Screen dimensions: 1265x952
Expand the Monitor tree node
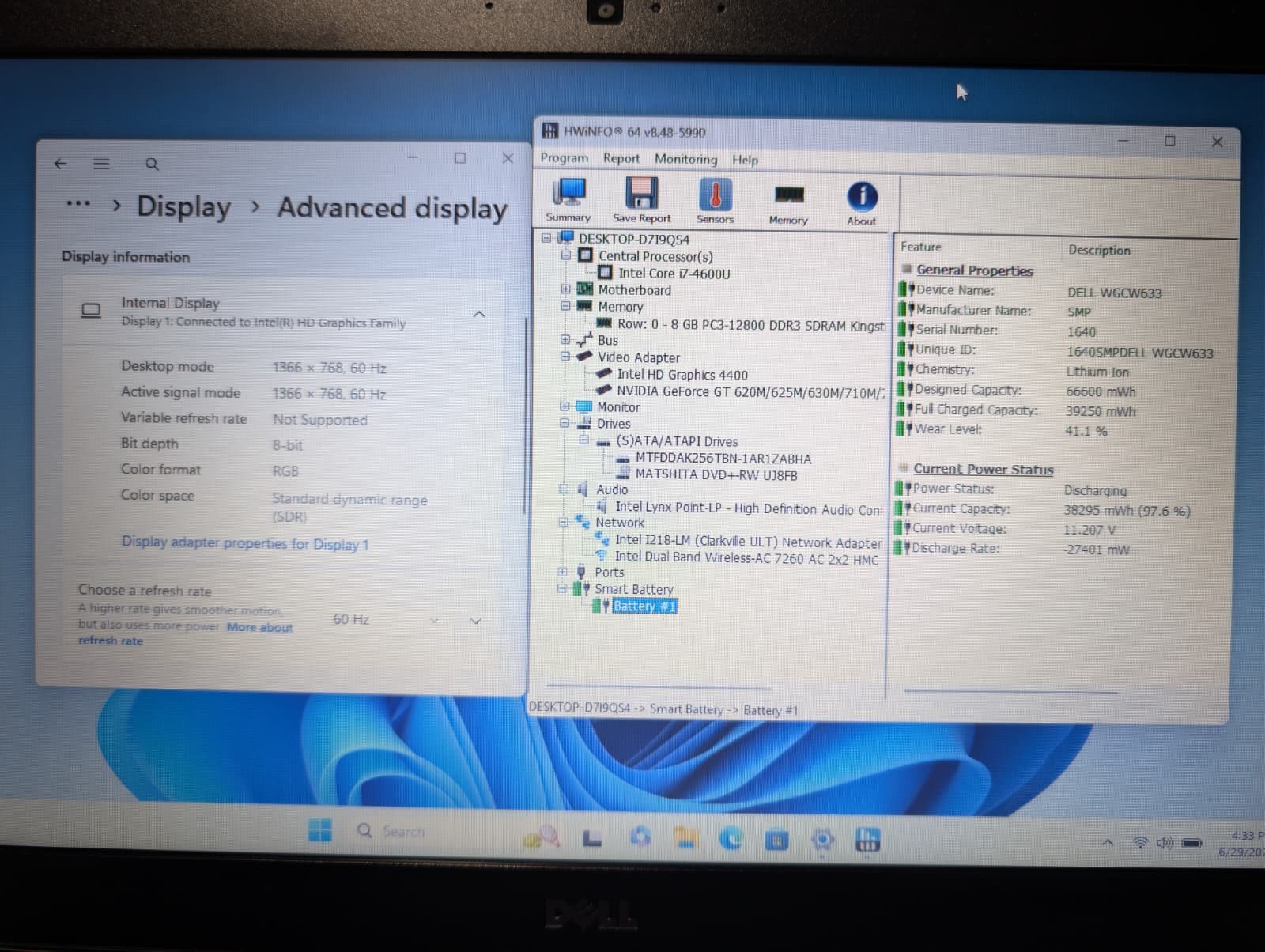pyautogui.click(x=565, y=406)
